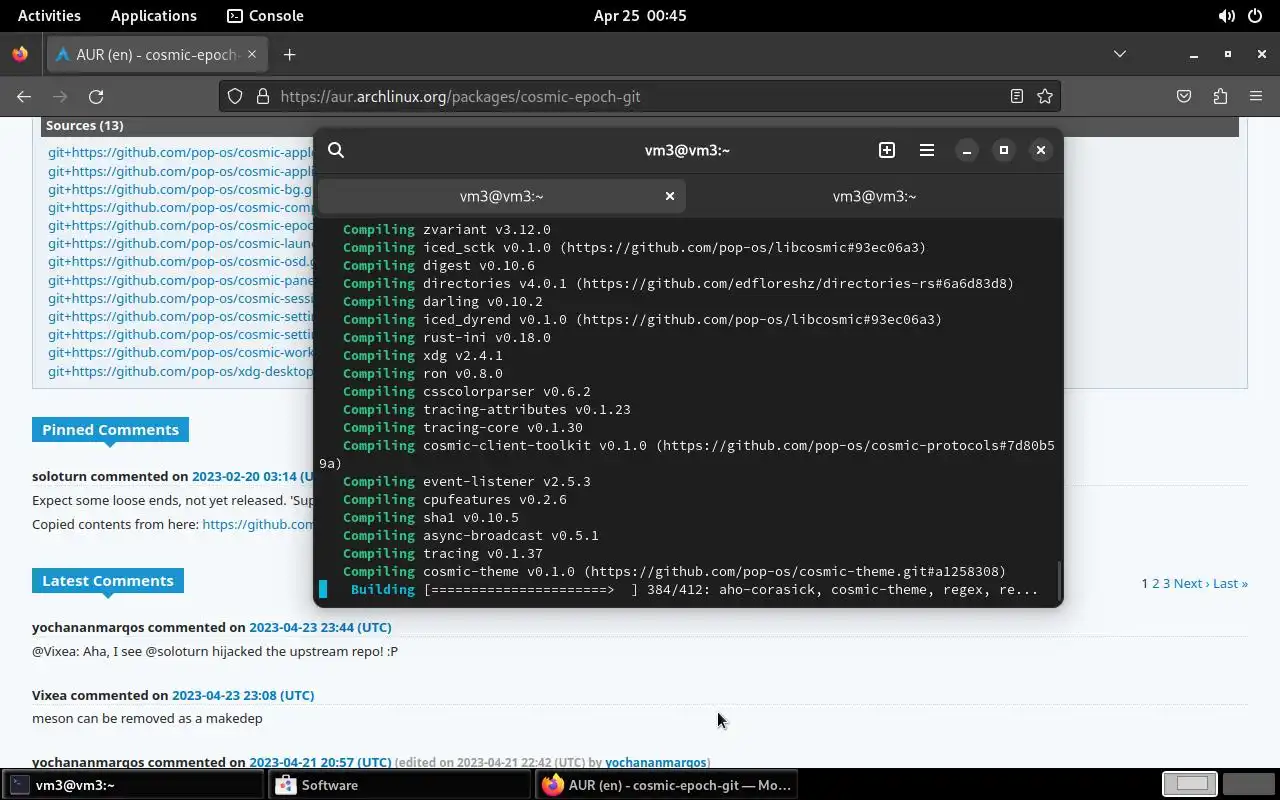The width and height of the screenshot is (1280, 800).
Task: Toggle Firefox reader view icon
Action: 1017,96
